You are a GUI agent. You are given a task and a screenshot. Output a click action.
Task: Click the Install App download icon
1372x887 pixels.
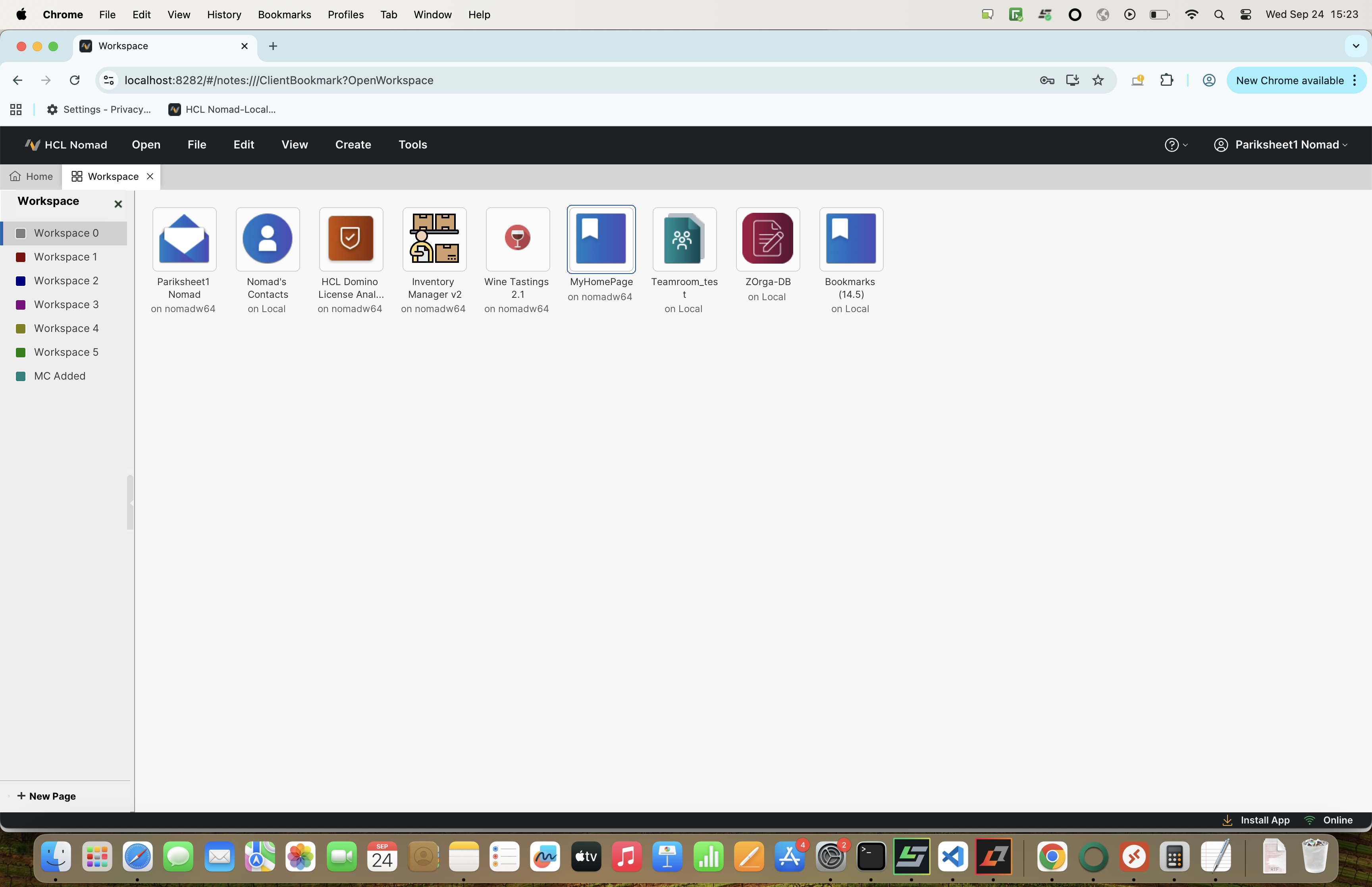1227,820
